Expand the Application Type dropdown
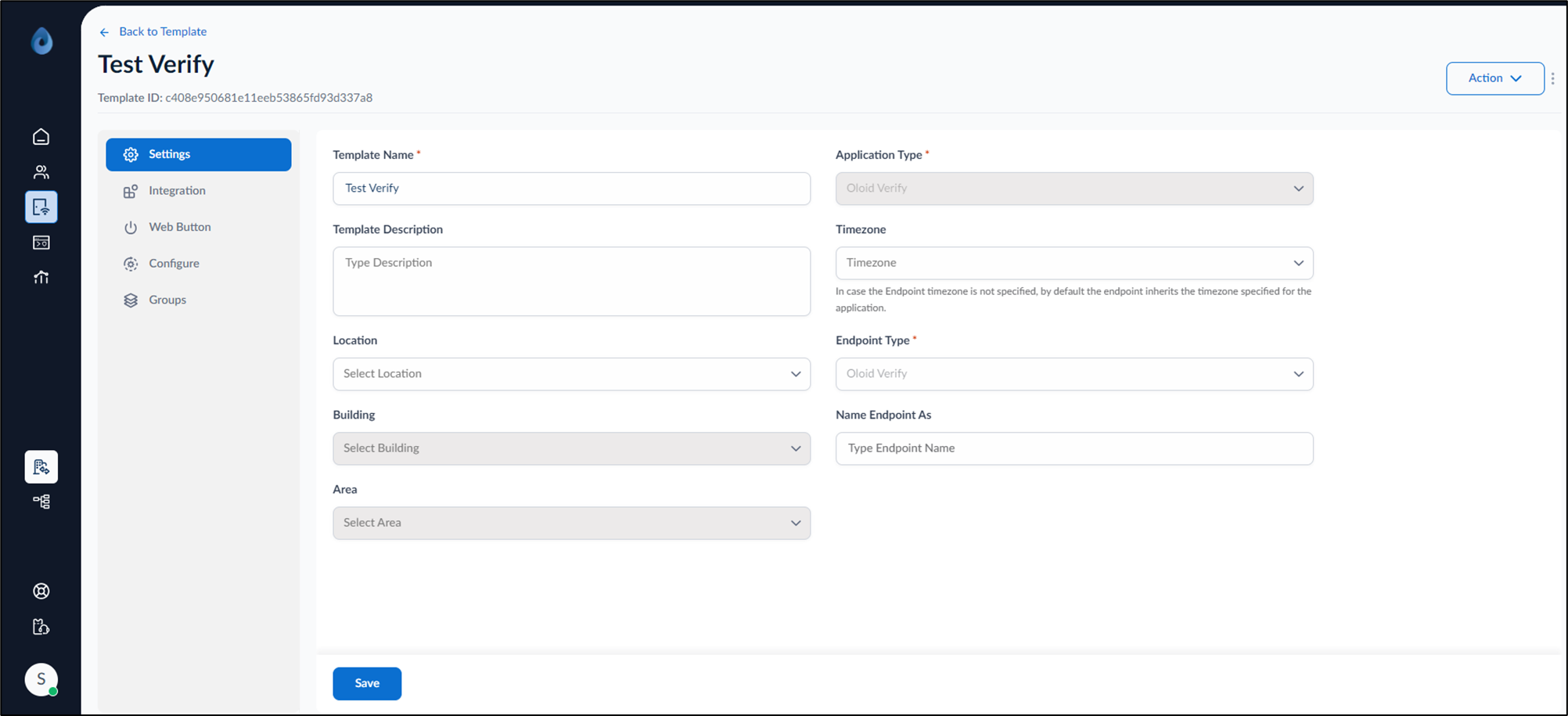Screen dimensions: 1568x716 click(x=1074, y=189)
